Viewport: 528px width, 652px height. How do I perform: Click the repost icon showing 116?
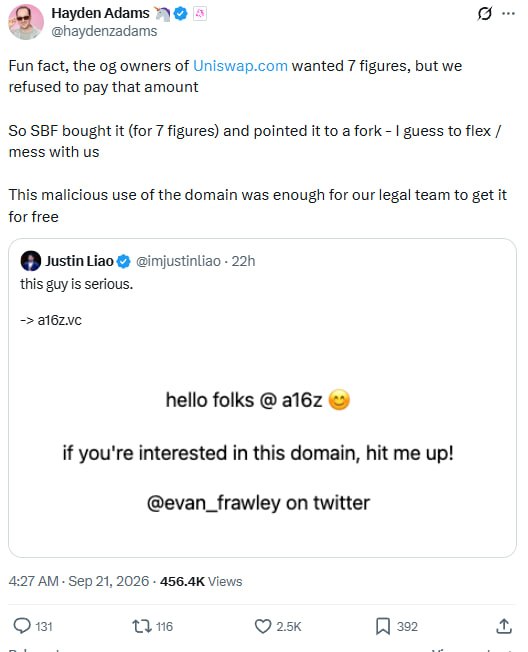tap(142, 626)
